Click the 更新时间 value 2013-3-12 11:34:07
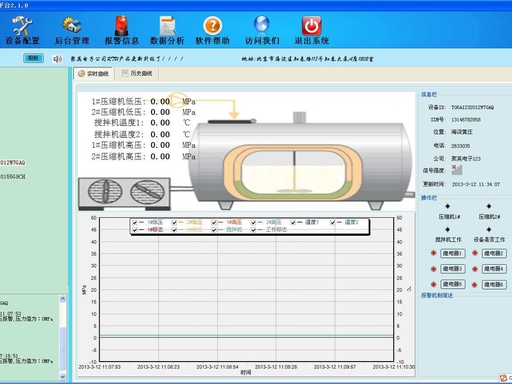 tap(476, 184)
